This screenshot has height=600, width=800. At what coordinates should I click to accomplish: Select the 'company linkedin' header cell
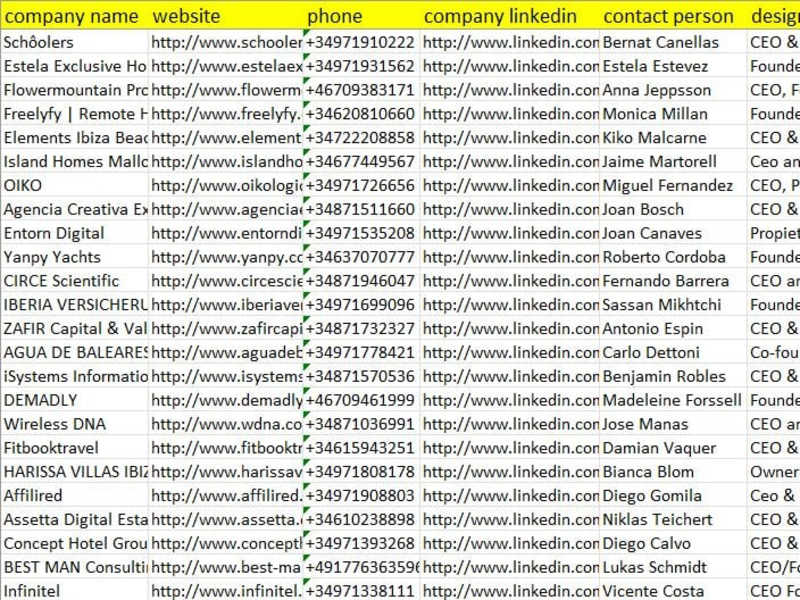click(510, 16)
